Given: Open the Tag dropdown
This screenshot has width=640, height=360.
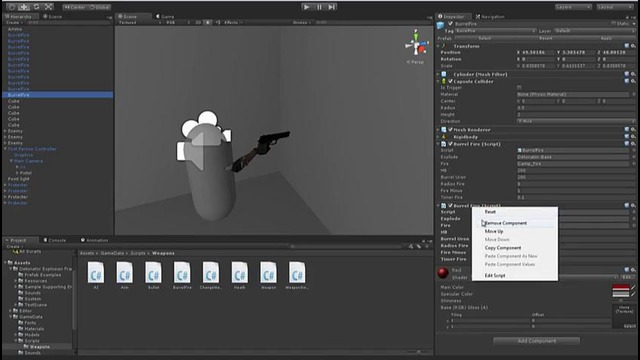Looking at the screenshot, I should click(x=496, y=31).
